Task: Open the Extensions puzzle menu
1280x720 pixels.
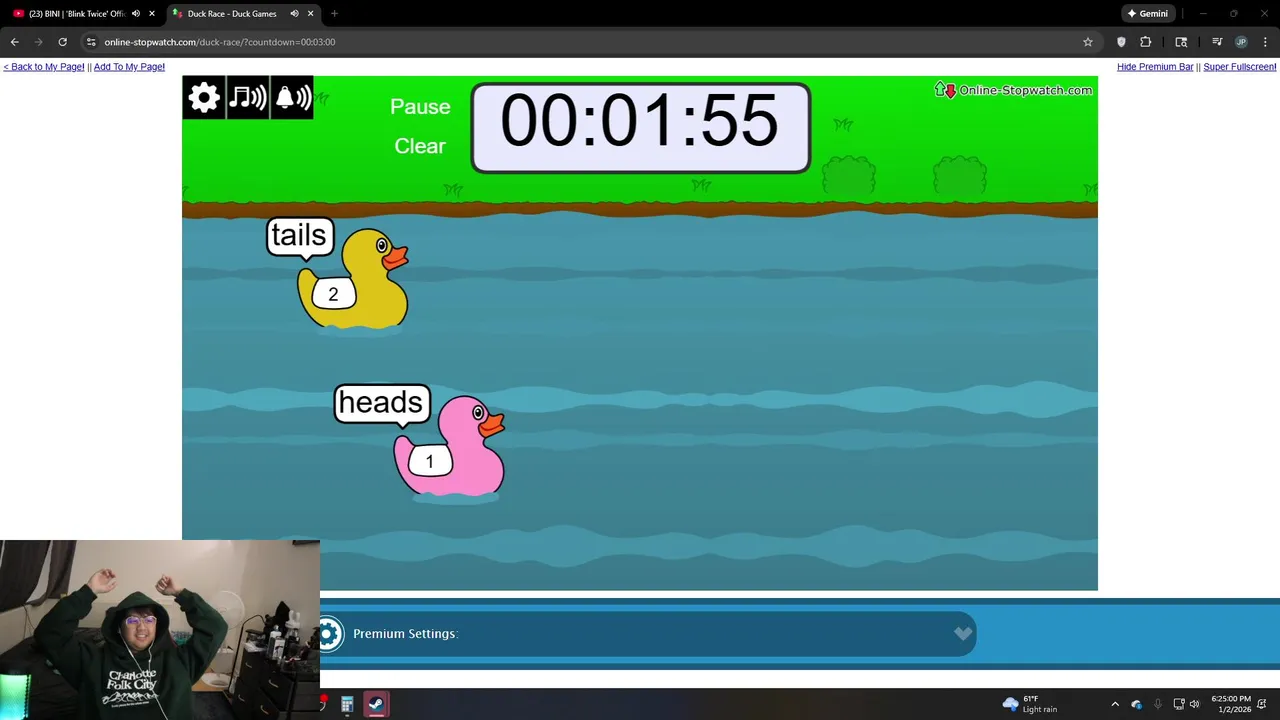Action: (x=1146, y=42)
